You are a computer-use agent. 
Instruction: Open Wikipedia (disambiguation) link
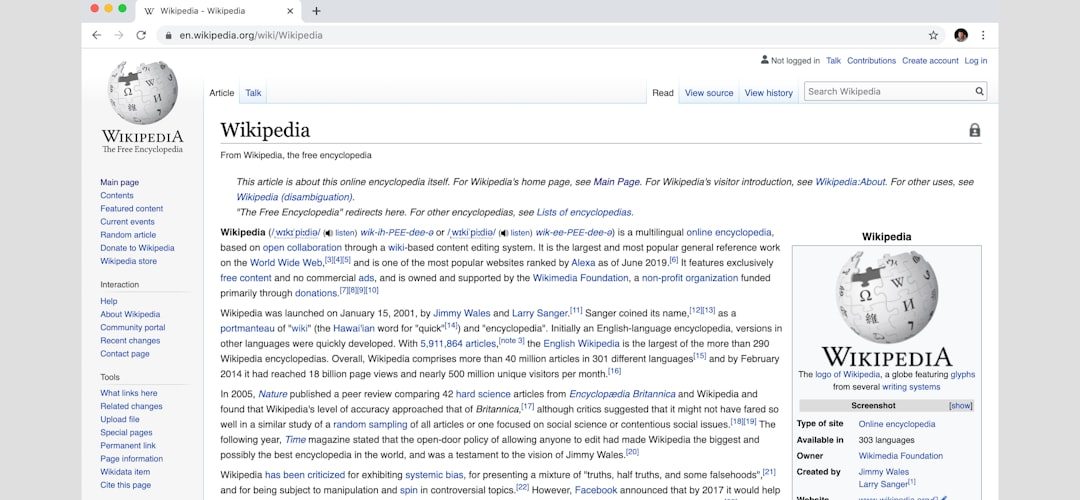[x=295, y=197]
